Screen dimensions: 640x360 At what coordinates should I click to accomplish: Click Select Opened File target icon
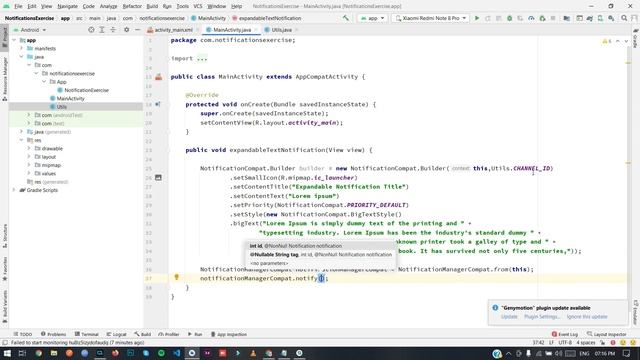pyautogui.click(x=91, y=30)
